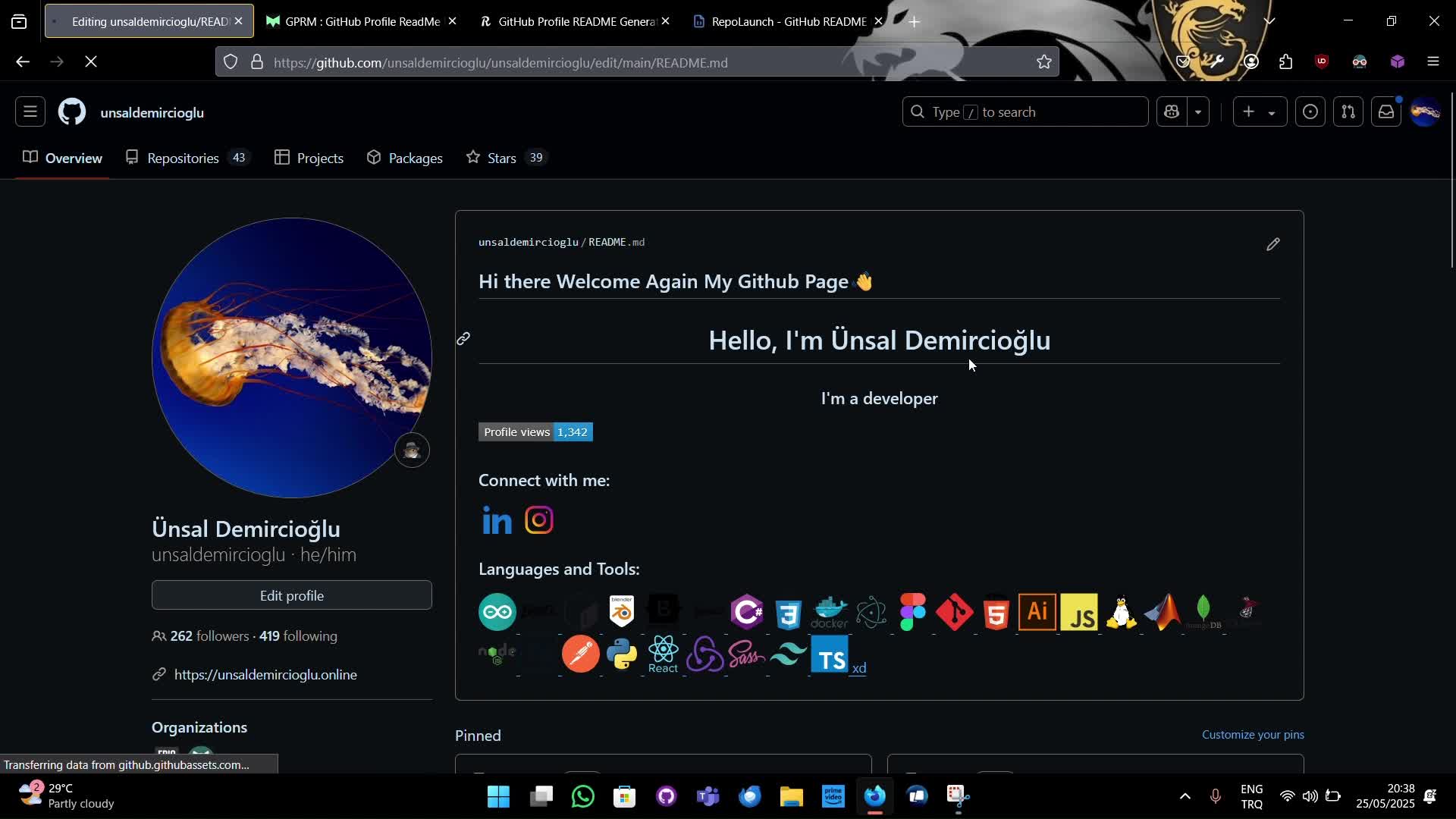This screenshot has width=1456, height=819.
Task: Click the Git icon
Action: [955, 612]
